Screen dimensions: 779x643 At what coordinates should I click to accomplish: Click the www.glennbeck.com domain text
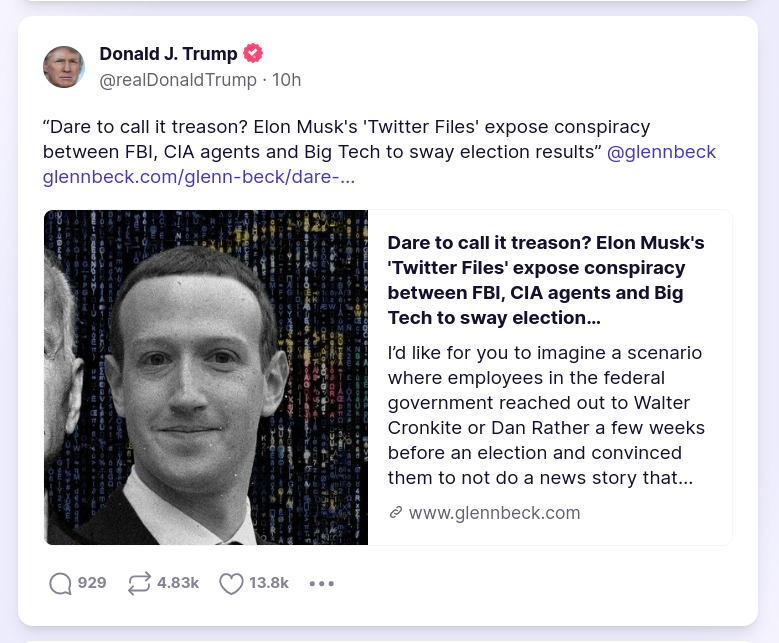(x=494, y=513)
